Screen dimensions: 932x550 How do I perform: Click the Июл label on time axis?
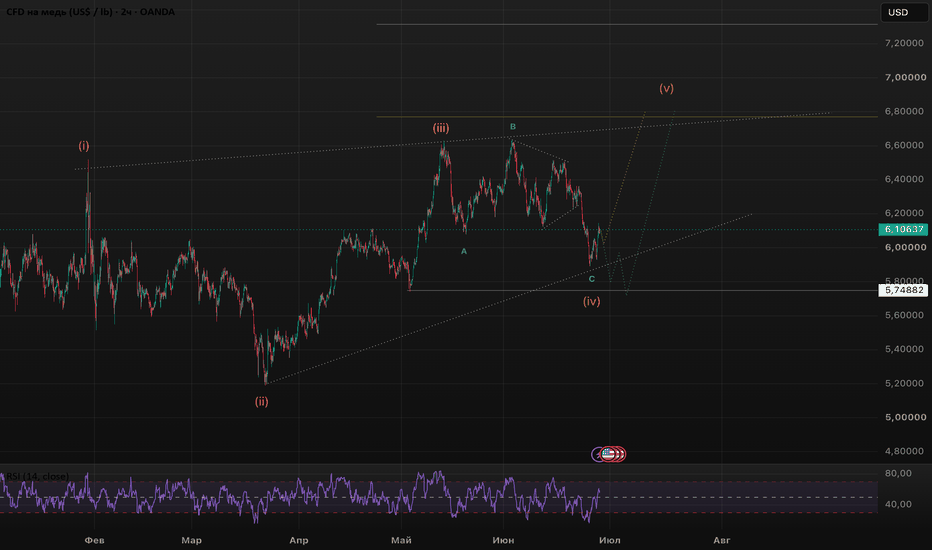click(x=609, y=540)
